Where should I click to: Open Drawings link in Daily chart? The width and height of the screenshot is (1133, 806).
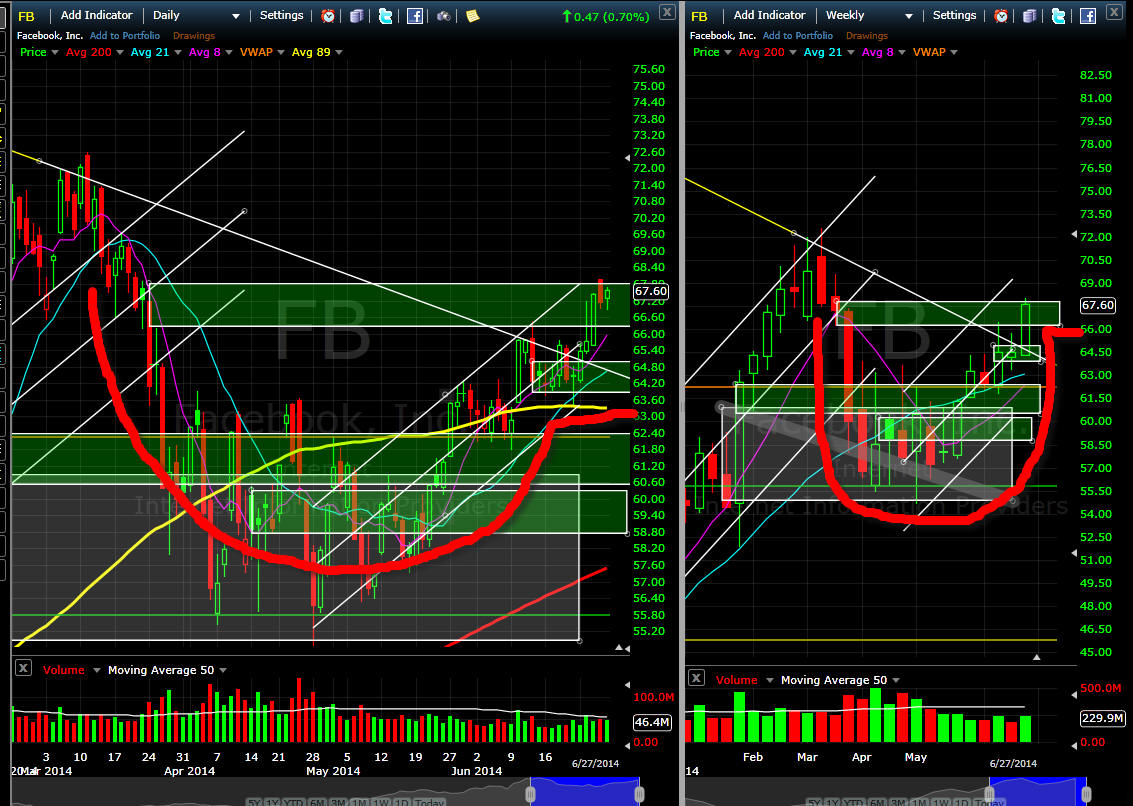194,35
